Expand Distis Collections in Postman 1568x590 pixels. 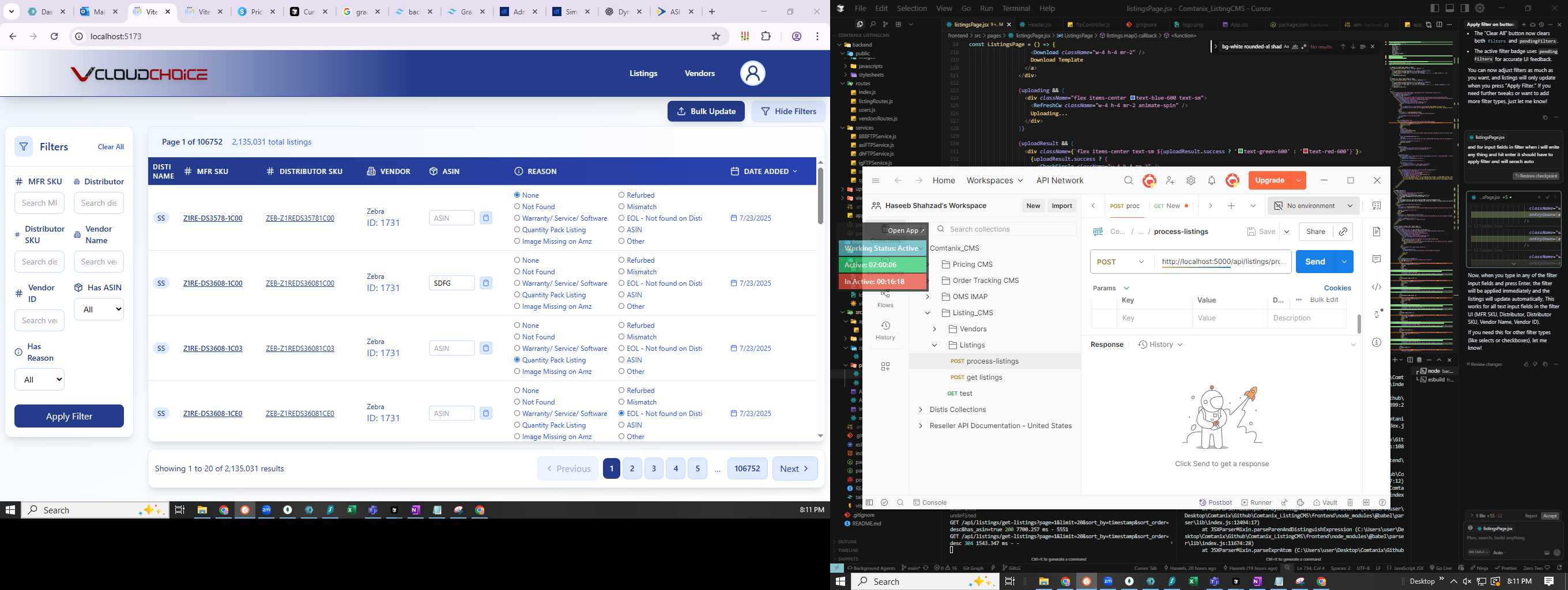point(919,410)
